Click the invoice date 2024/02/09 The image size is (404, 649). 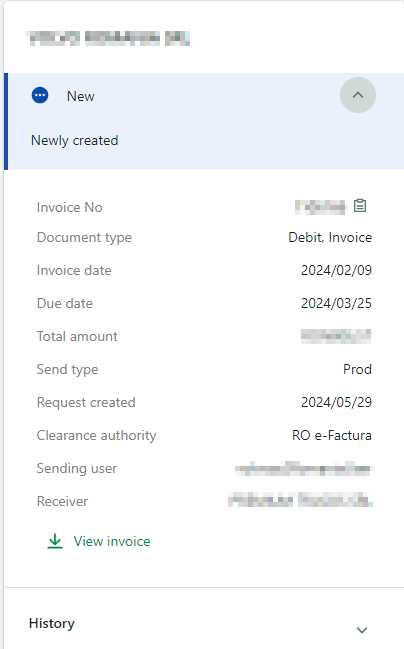pyautogui.click(x=336, y=270)
